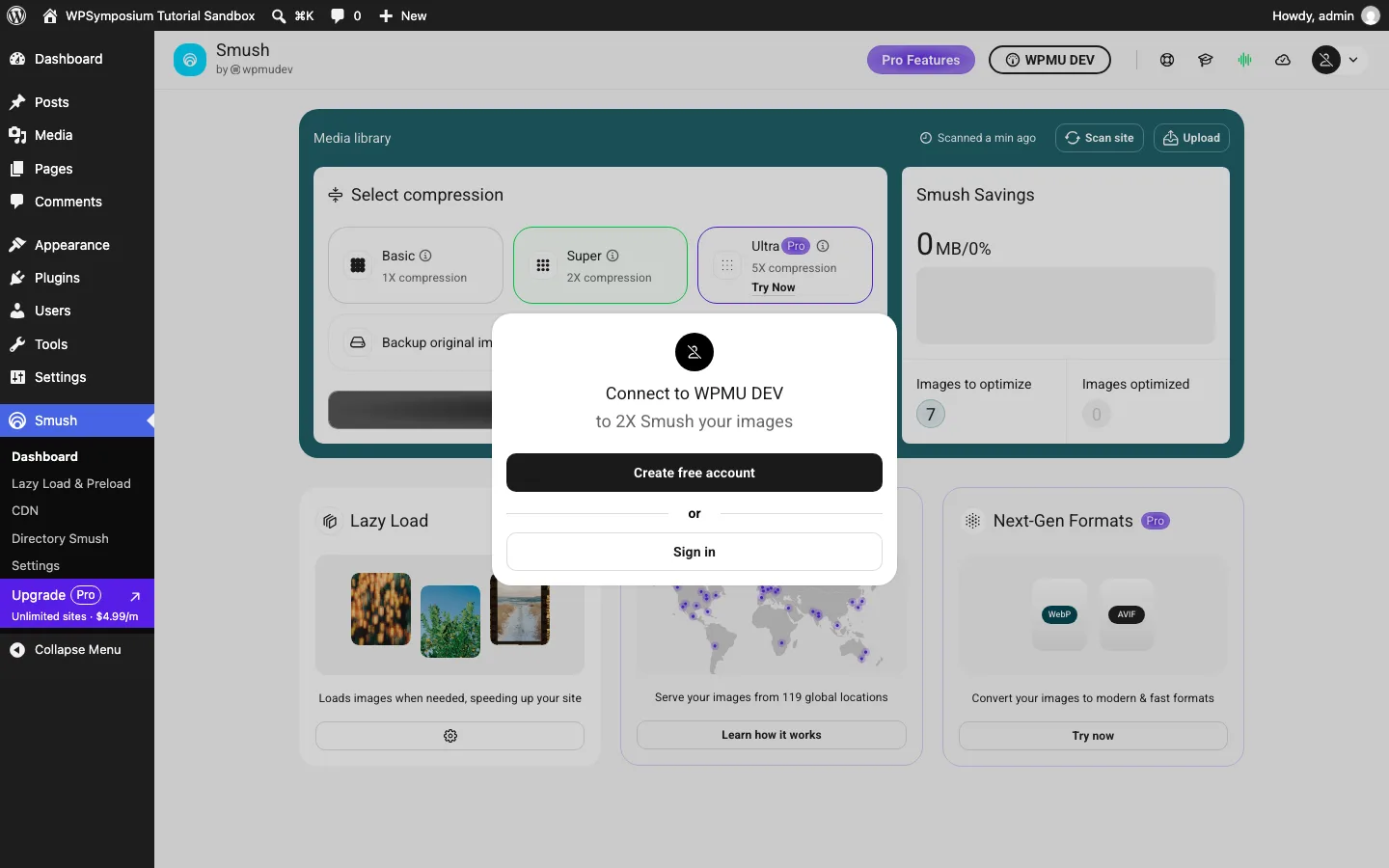Open the Howdy, admin user menu
Image resolution: width=1389 pixels, height=868 pixels.
pos(1326,15)
